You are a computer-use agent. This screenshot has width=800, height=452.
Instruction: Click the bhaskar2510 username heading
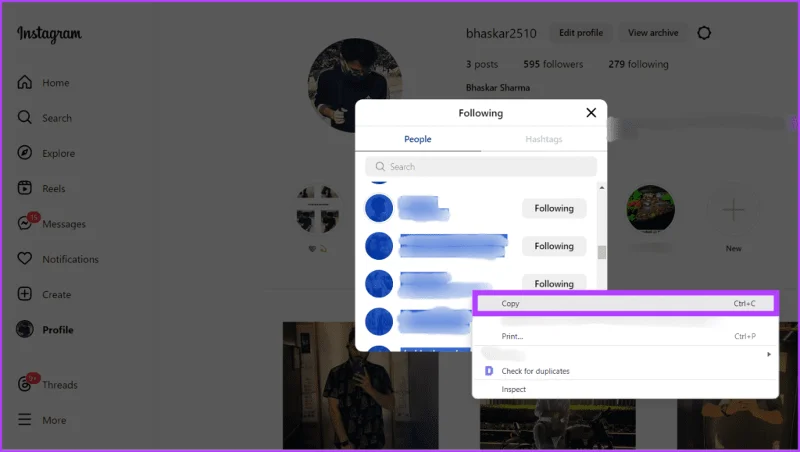click(x=501, y=34)
